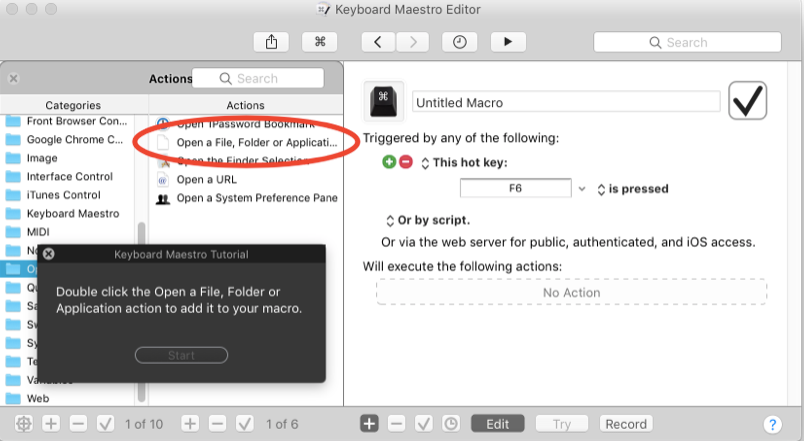Close the Keyboard Maestro Tutorial popup
This screenshot has width=804, height=441.
49,254
